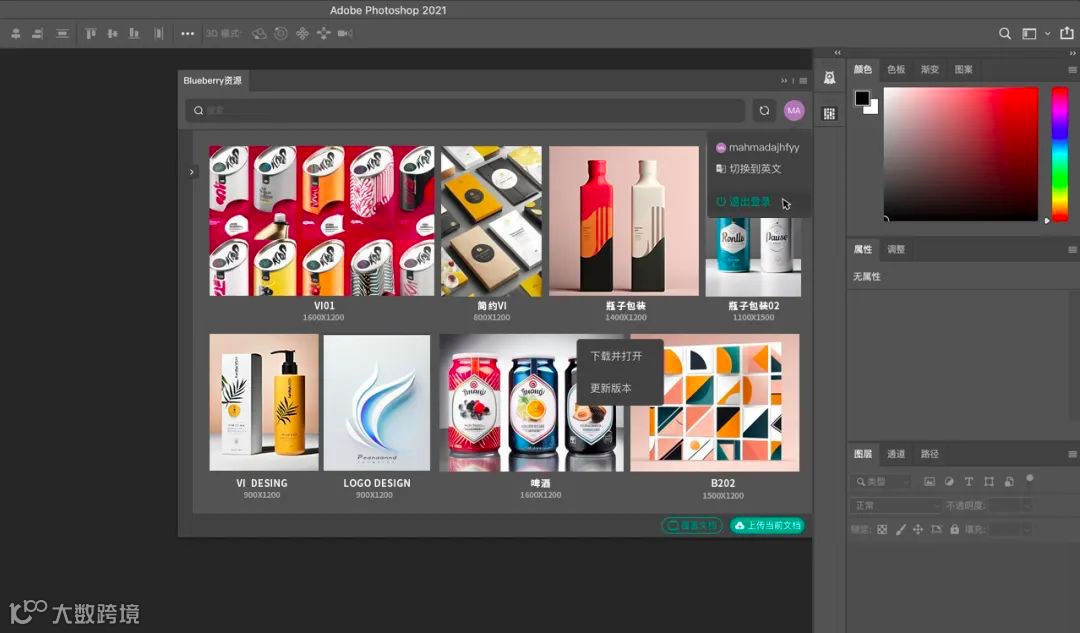
Task: Expand the Blueberry sidebar arrow
Action: point(191,172)
